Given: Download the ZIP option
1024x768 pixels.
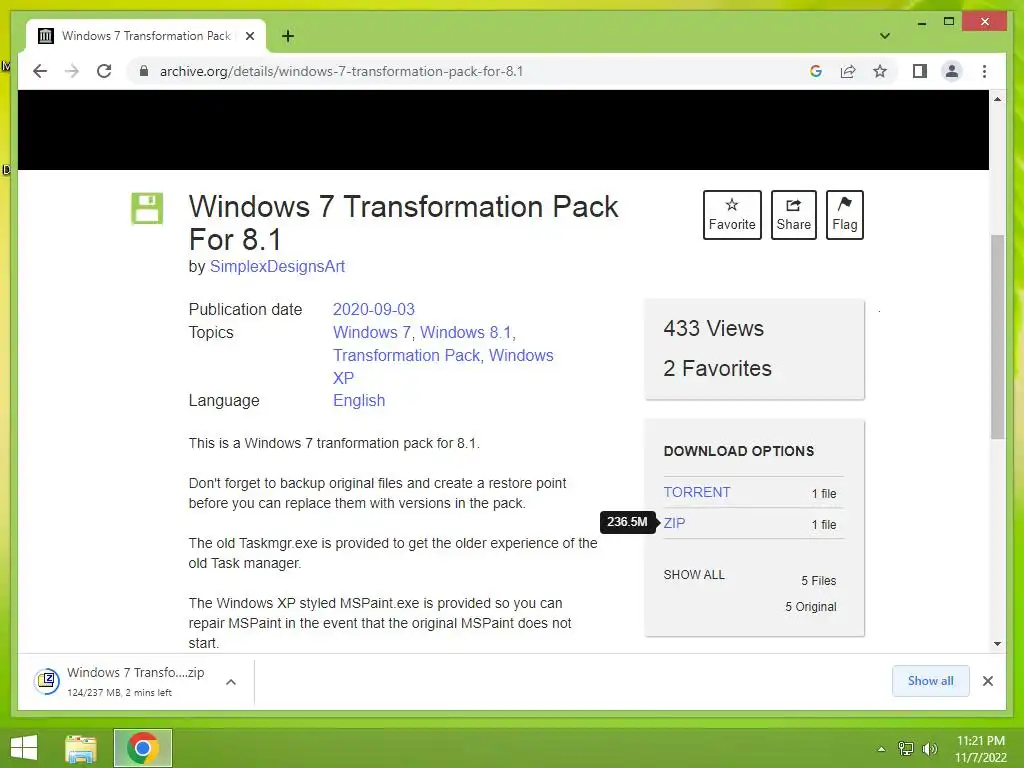Looking at the screenshot, I should tap(674, 523).
